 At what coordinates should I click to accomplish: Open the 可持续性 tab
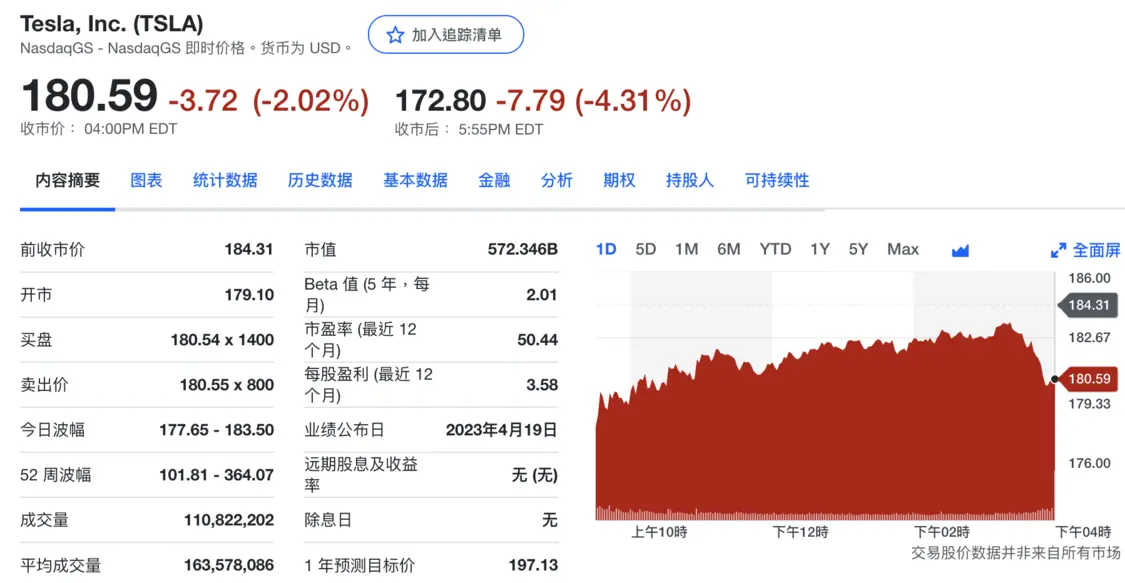777,180
